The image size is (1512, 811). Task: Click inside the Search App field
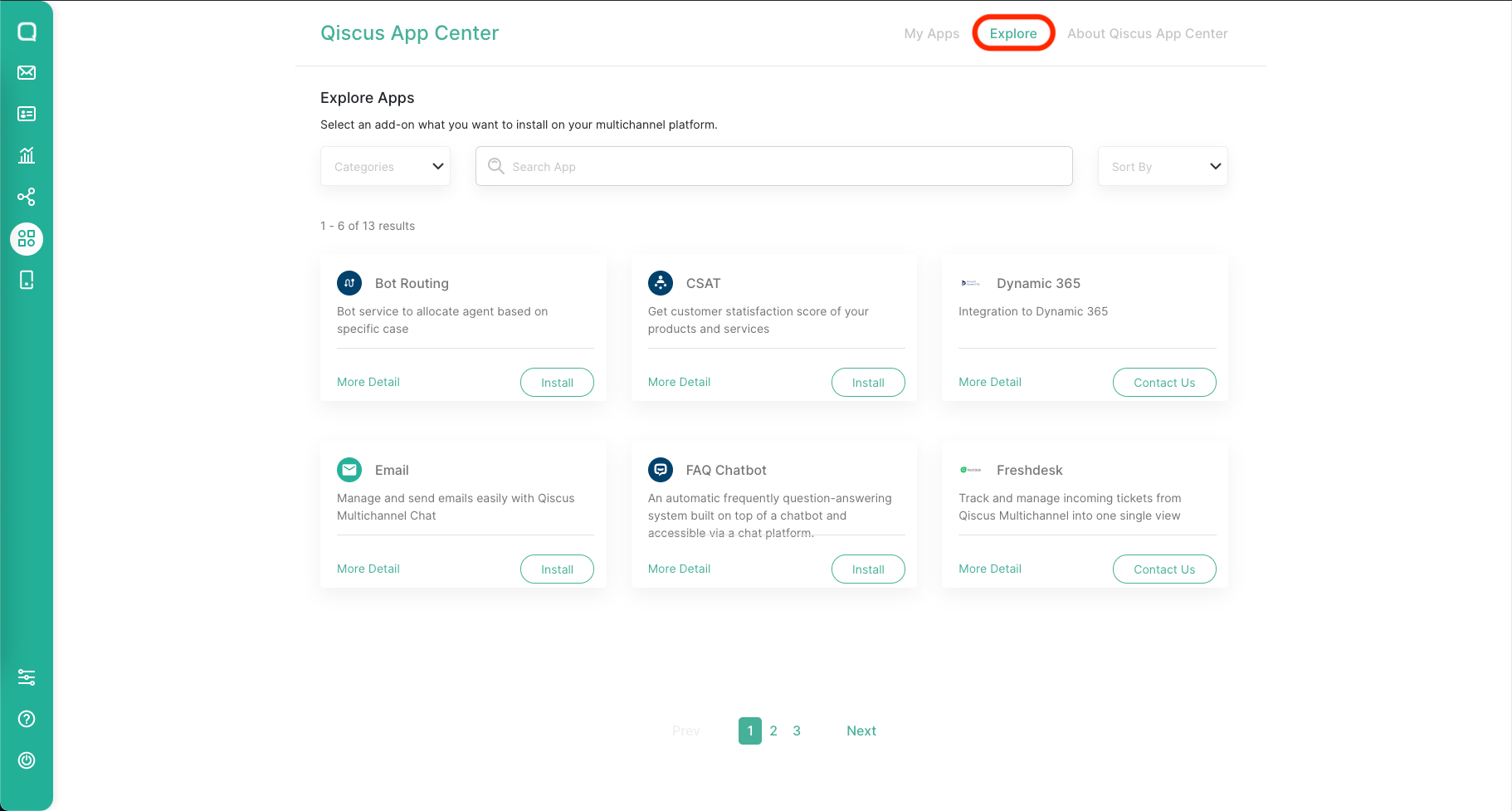coord(773,166)
